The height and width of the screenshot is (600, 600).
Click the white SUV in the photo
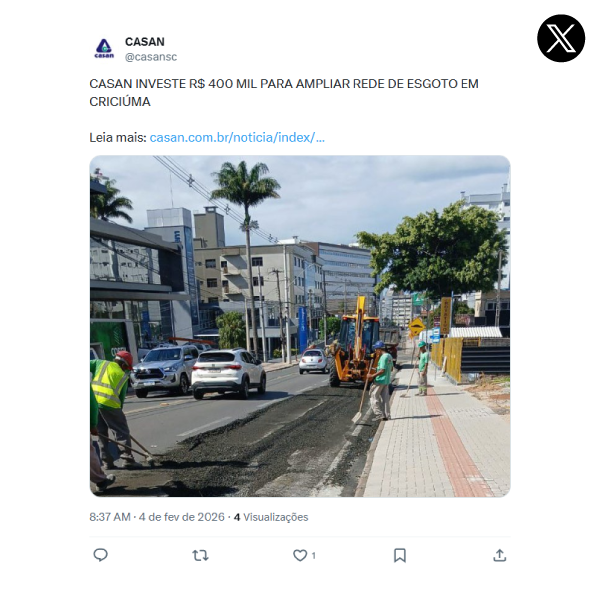(x=228, y=373)
